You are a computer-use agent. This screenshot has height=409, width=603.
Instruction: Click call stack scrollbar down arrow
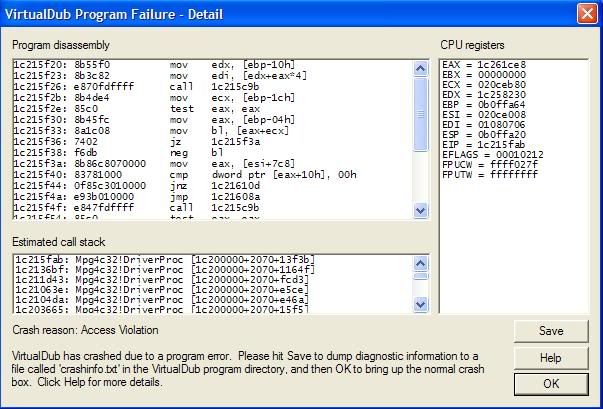[421, 304]
